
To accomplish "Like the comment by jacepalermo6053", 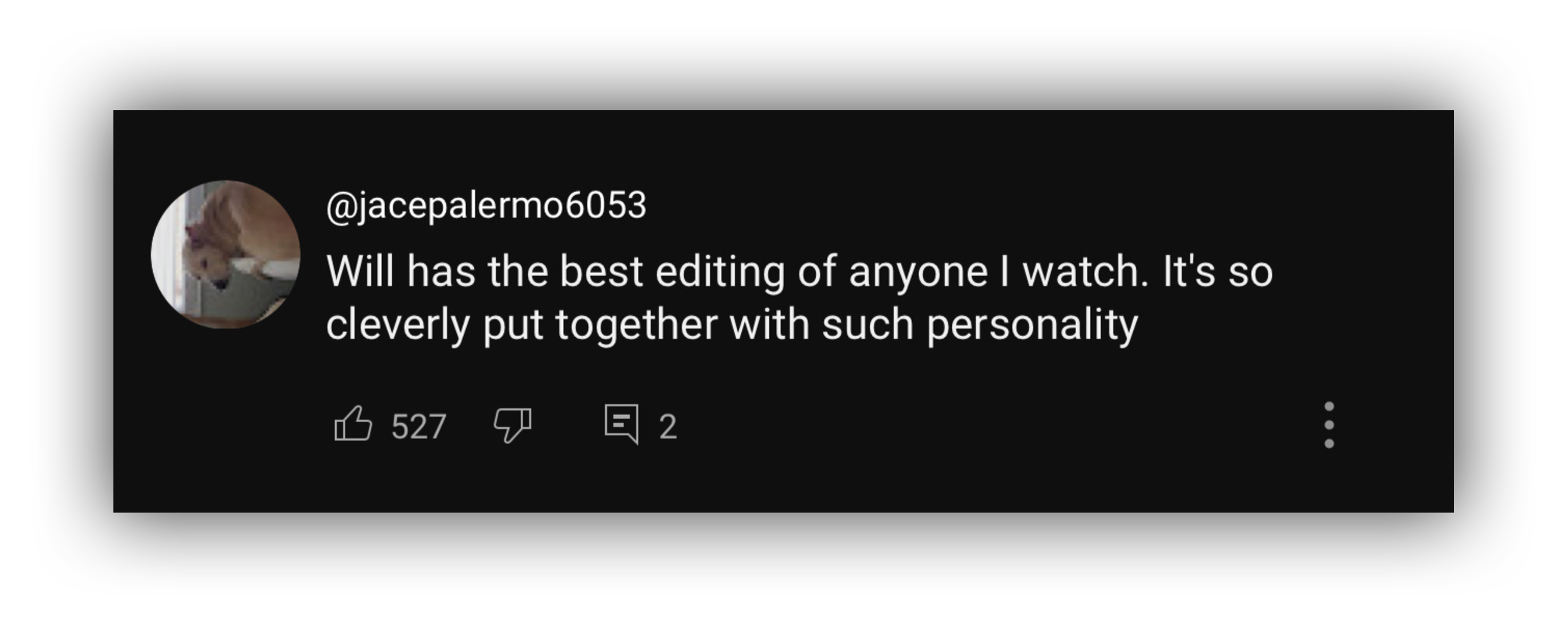I will (x=353, y=424).
